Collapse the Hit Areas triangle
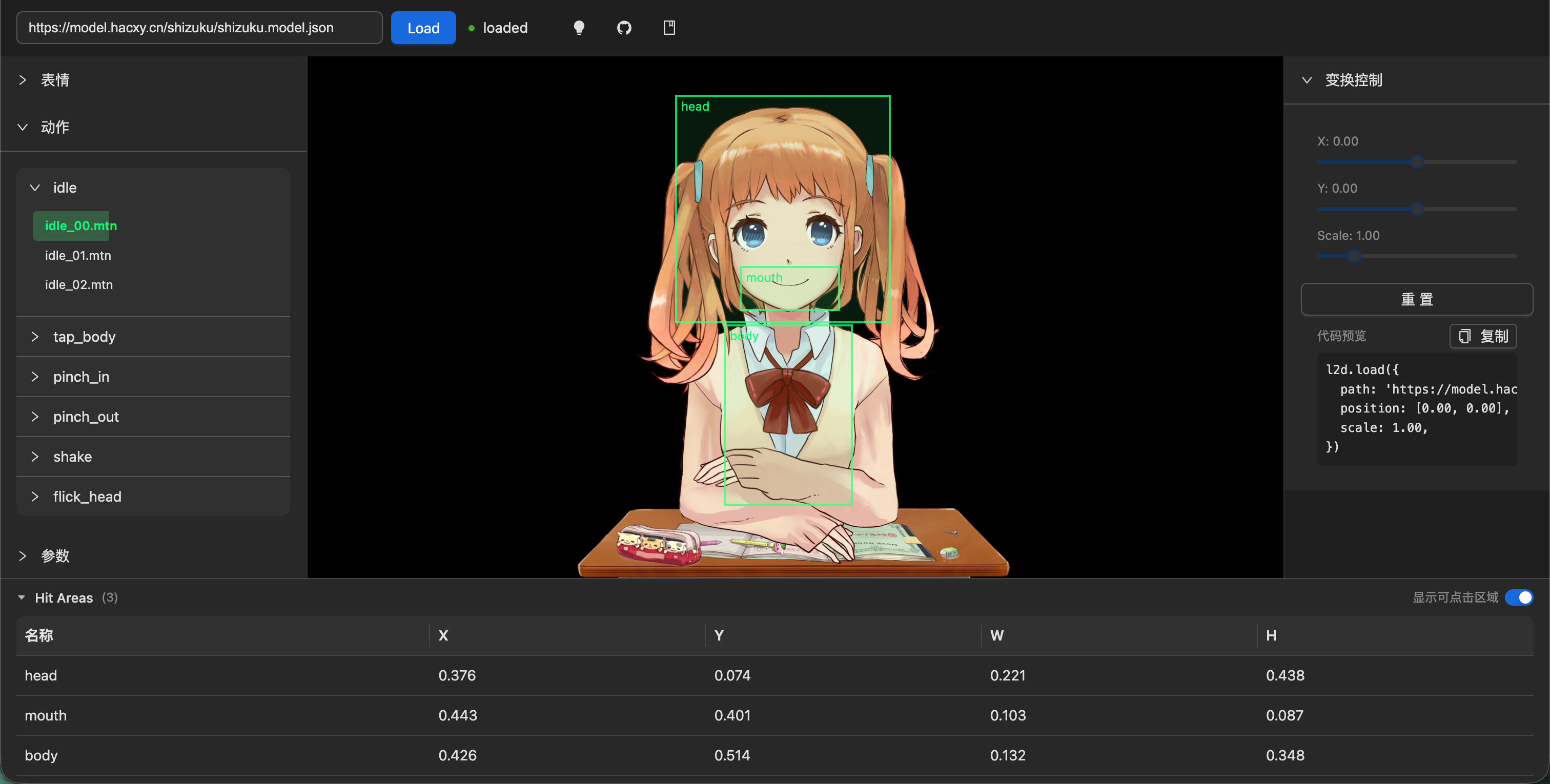Image resolution: width=1550 pixels, height=784 pixels. [22, 597]
